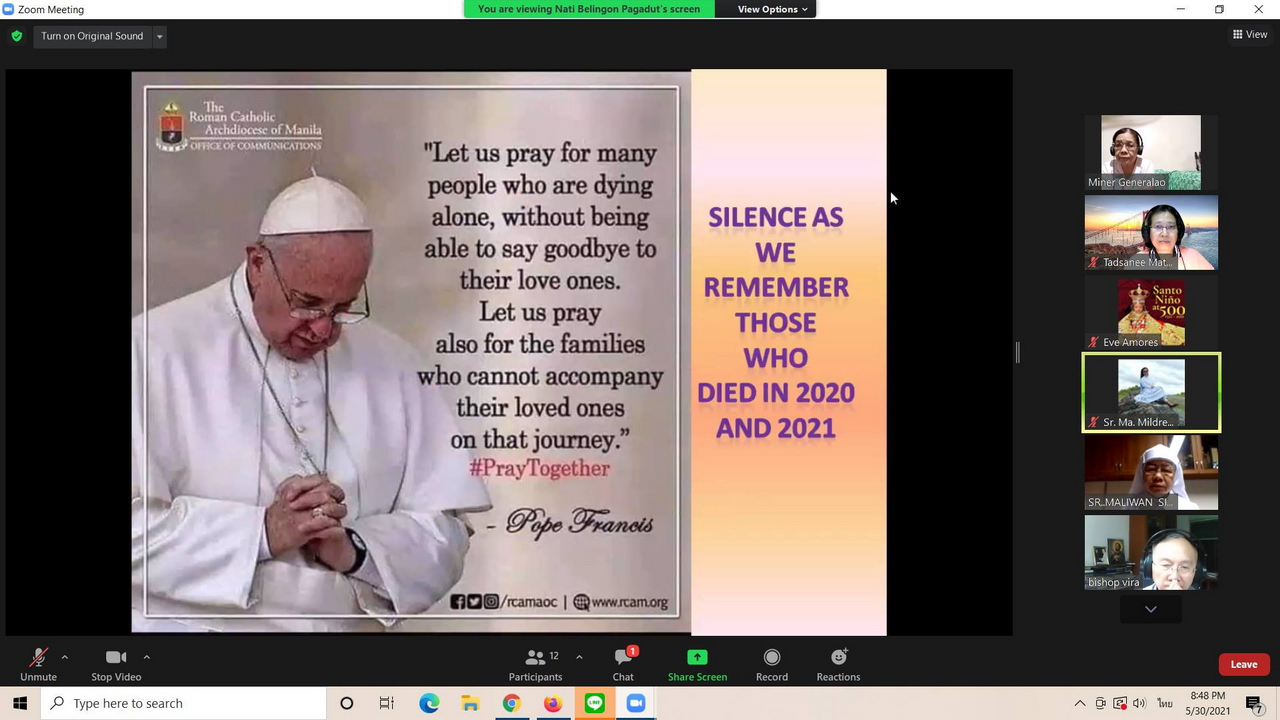The height and width of the screenshot is (720, 1280).
Task: Unmute the microphone
Action: [38, 658]
